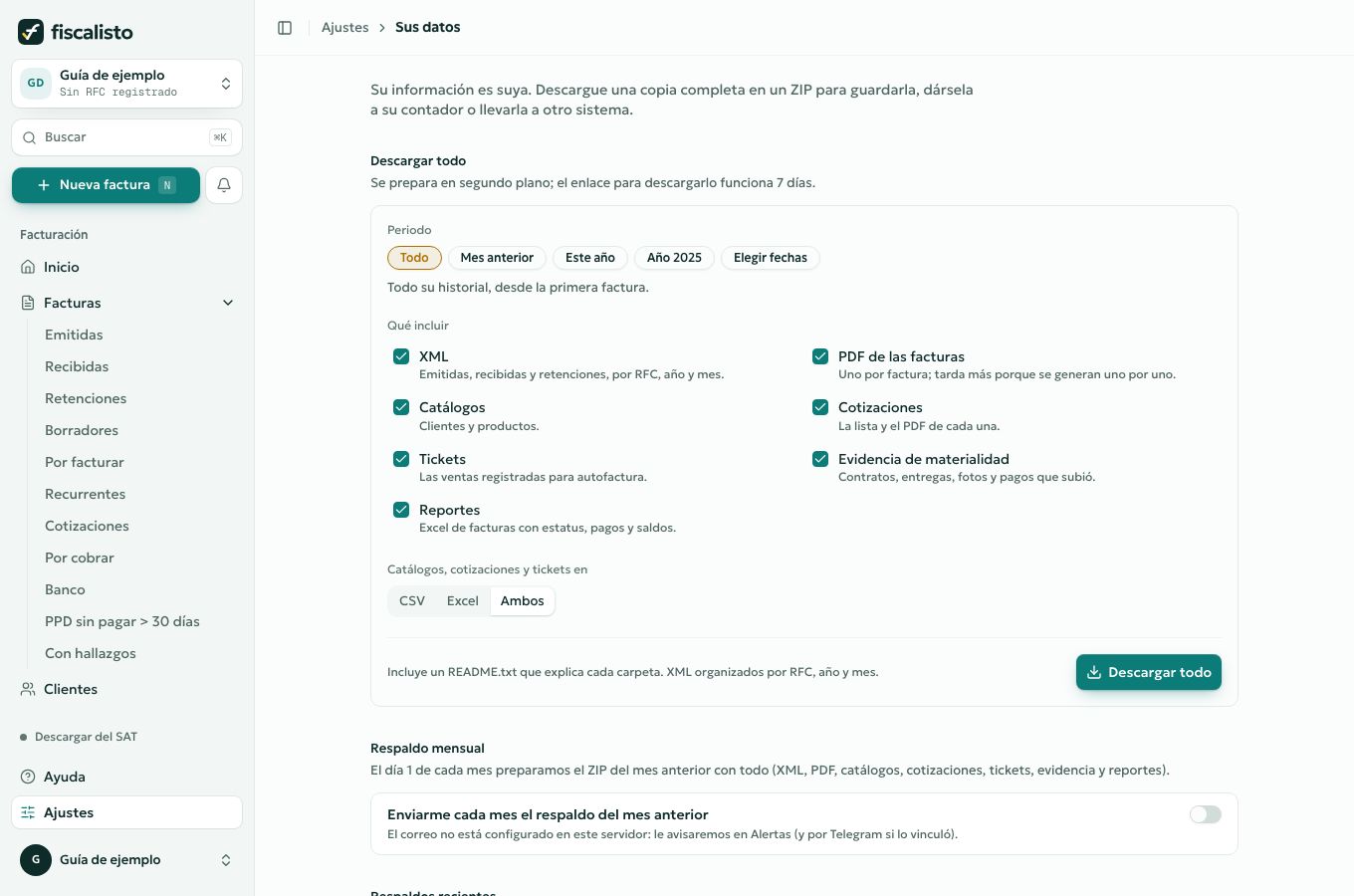Click the Clientes people icon
1354x896 pixels.
tap(28, 689)
